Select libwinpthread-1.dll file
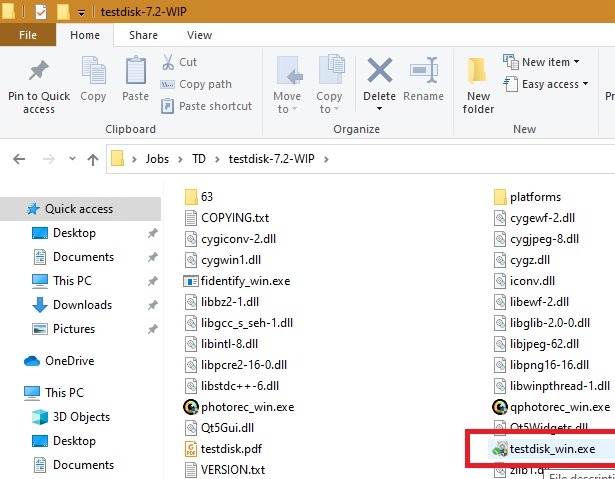The height and width of the screenshot is (479, 615). pyautogui.click(x=552, y=386)
